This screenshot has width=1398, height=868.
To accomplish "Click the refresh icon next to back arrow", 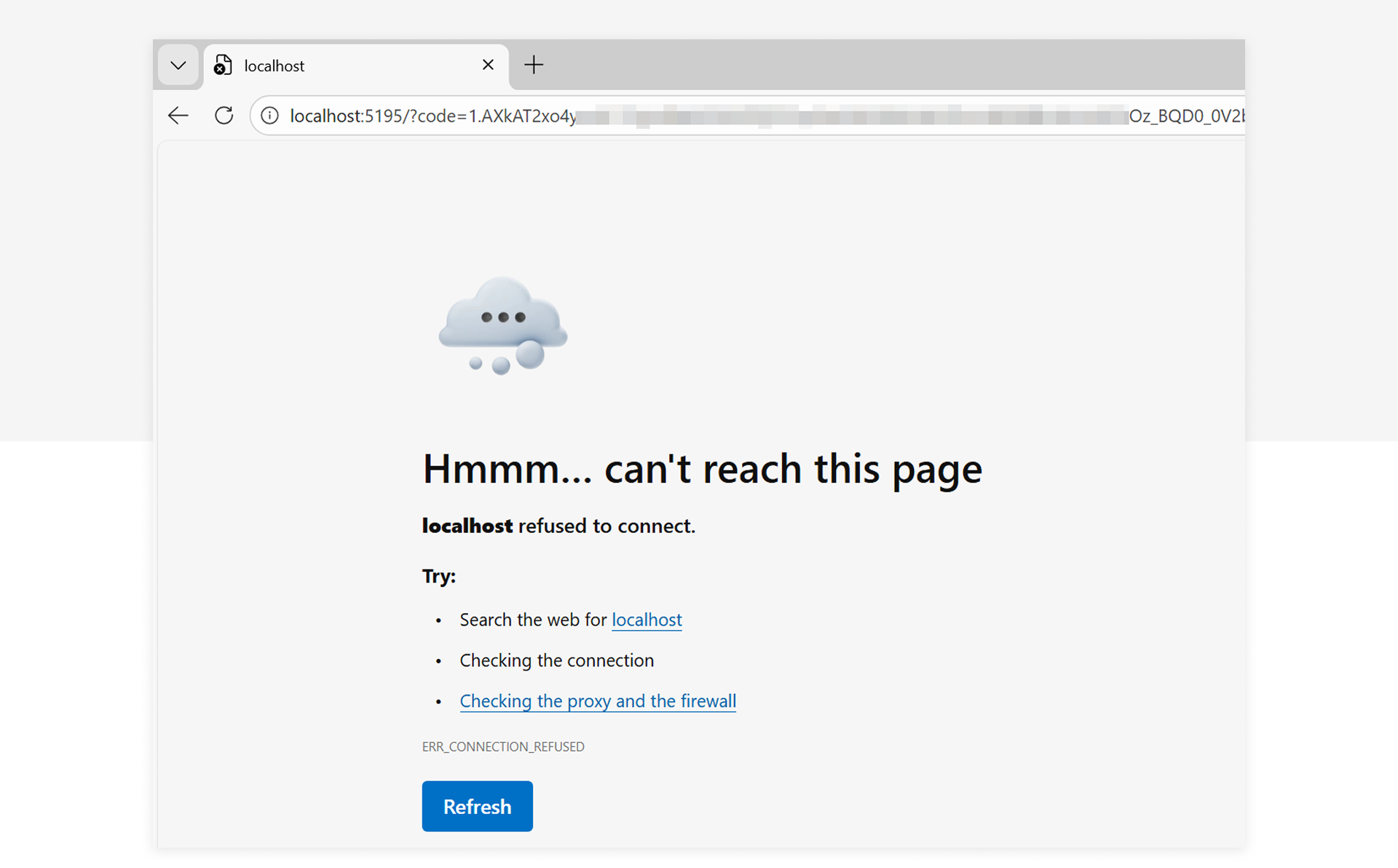I will (224, 115).
